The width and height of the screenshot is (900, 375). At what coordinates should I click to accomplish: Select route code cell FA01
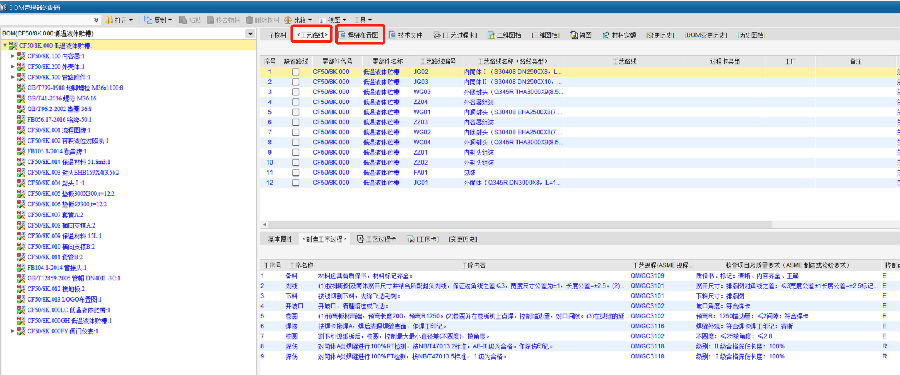pos(421,172)
